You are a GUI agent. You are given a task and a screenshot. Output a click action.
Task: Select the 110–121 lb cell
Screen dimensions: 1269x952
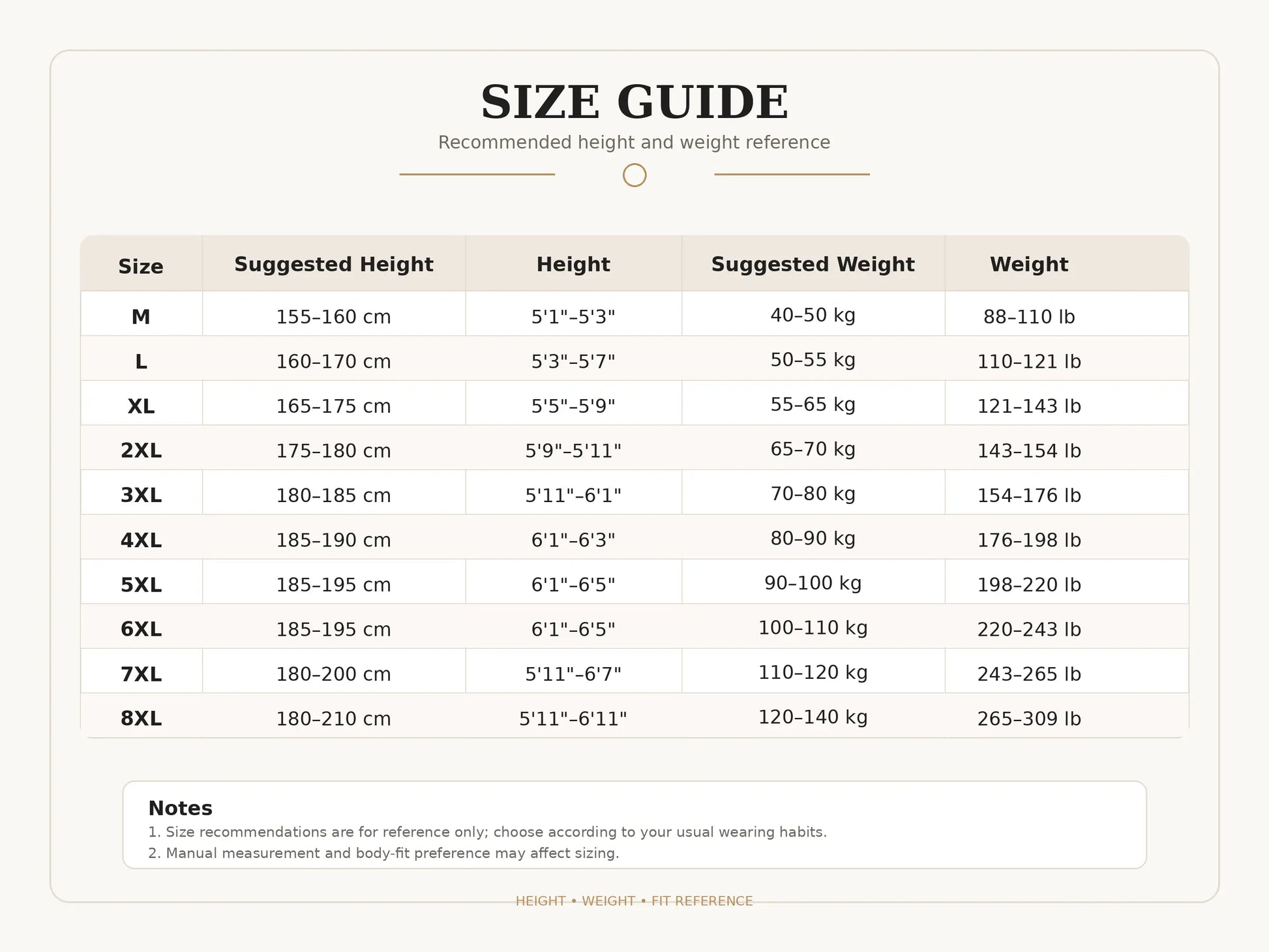1029,361
